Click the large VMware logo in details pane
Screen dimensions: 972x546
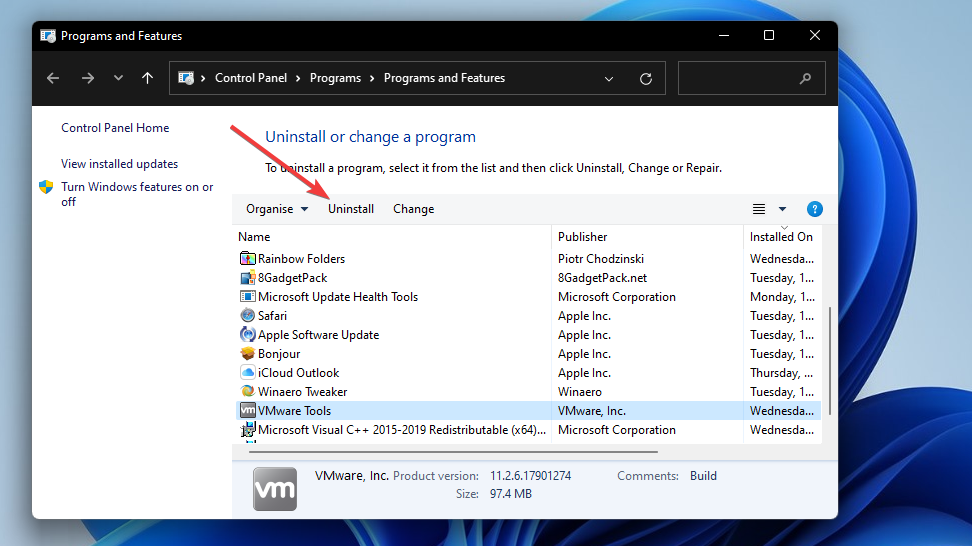coord(275,489)
